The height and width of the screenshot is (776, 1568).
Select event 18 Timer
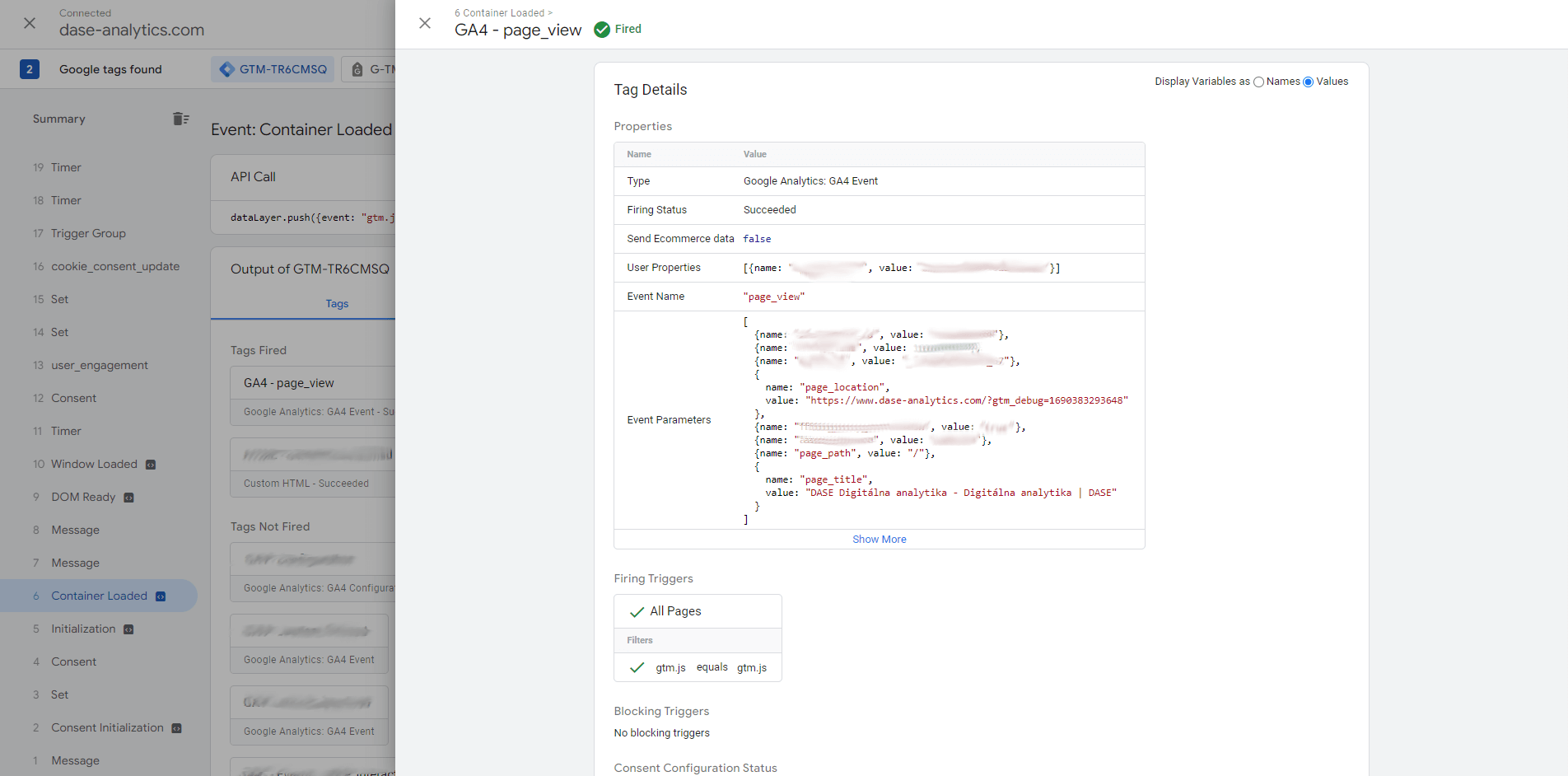tap(99, 200)
